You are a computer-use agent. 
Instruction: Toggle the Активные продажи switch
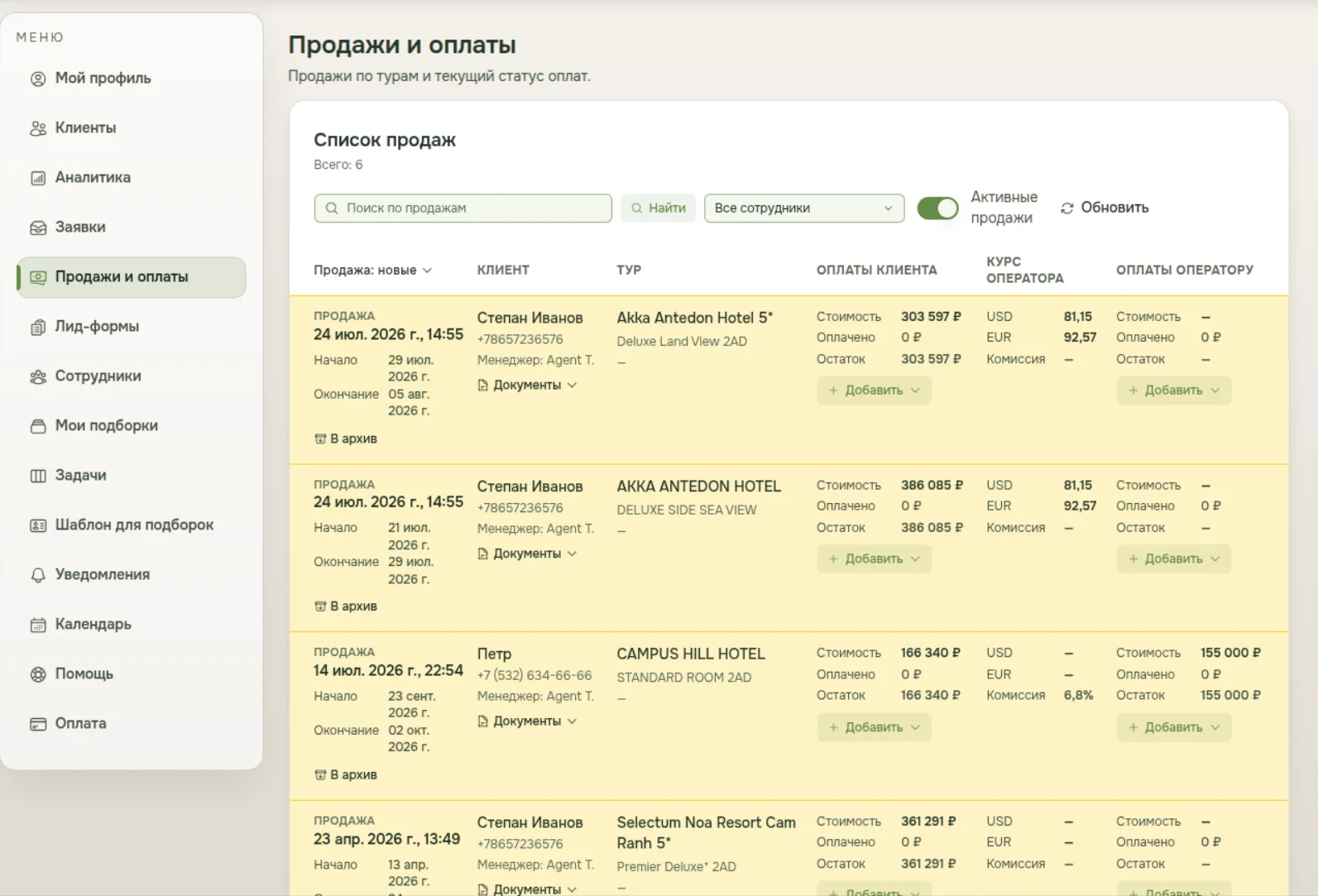point(937,208)
